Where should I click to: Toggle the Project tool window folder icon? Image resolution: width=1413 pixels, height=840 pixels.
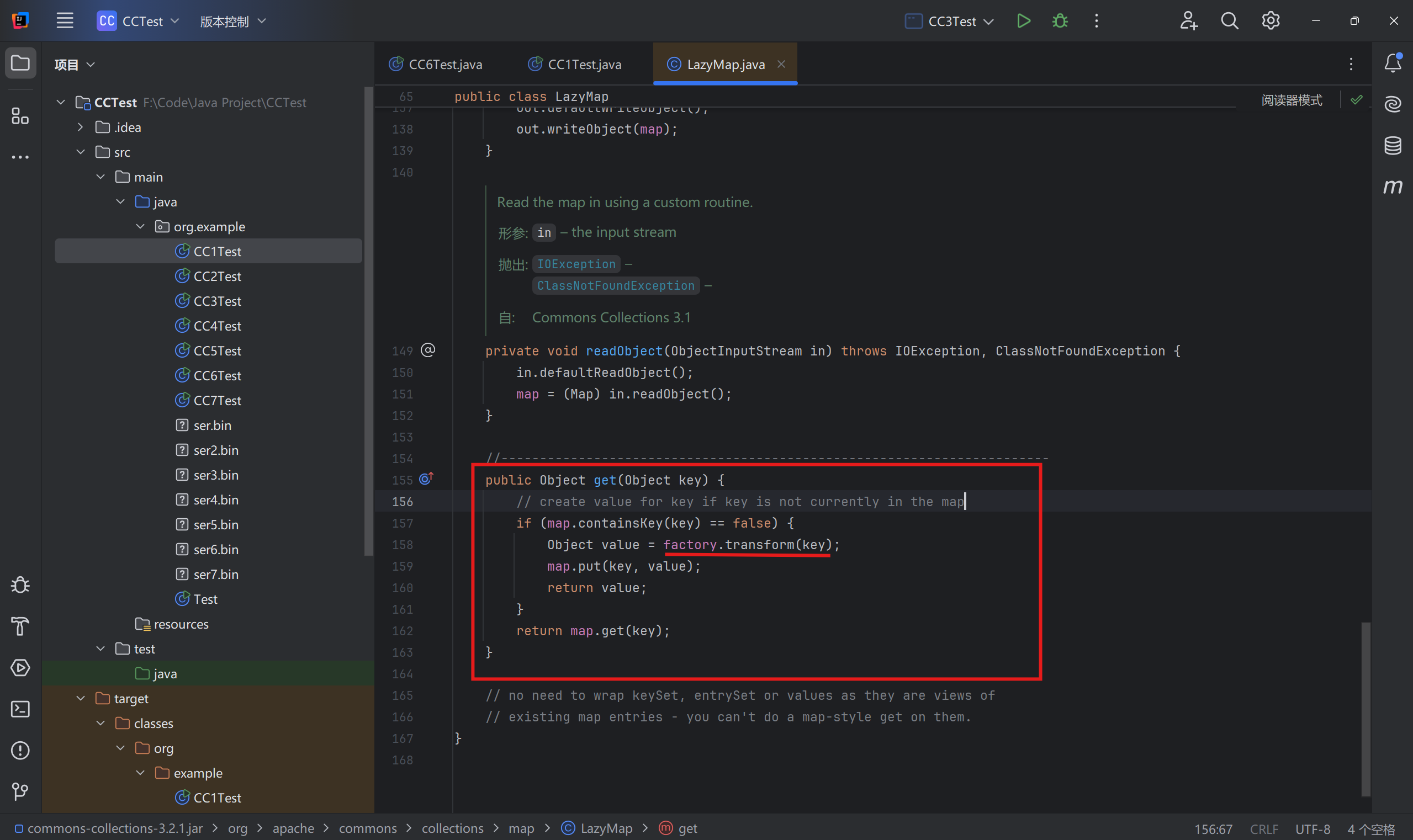click(x=20, y=63)
